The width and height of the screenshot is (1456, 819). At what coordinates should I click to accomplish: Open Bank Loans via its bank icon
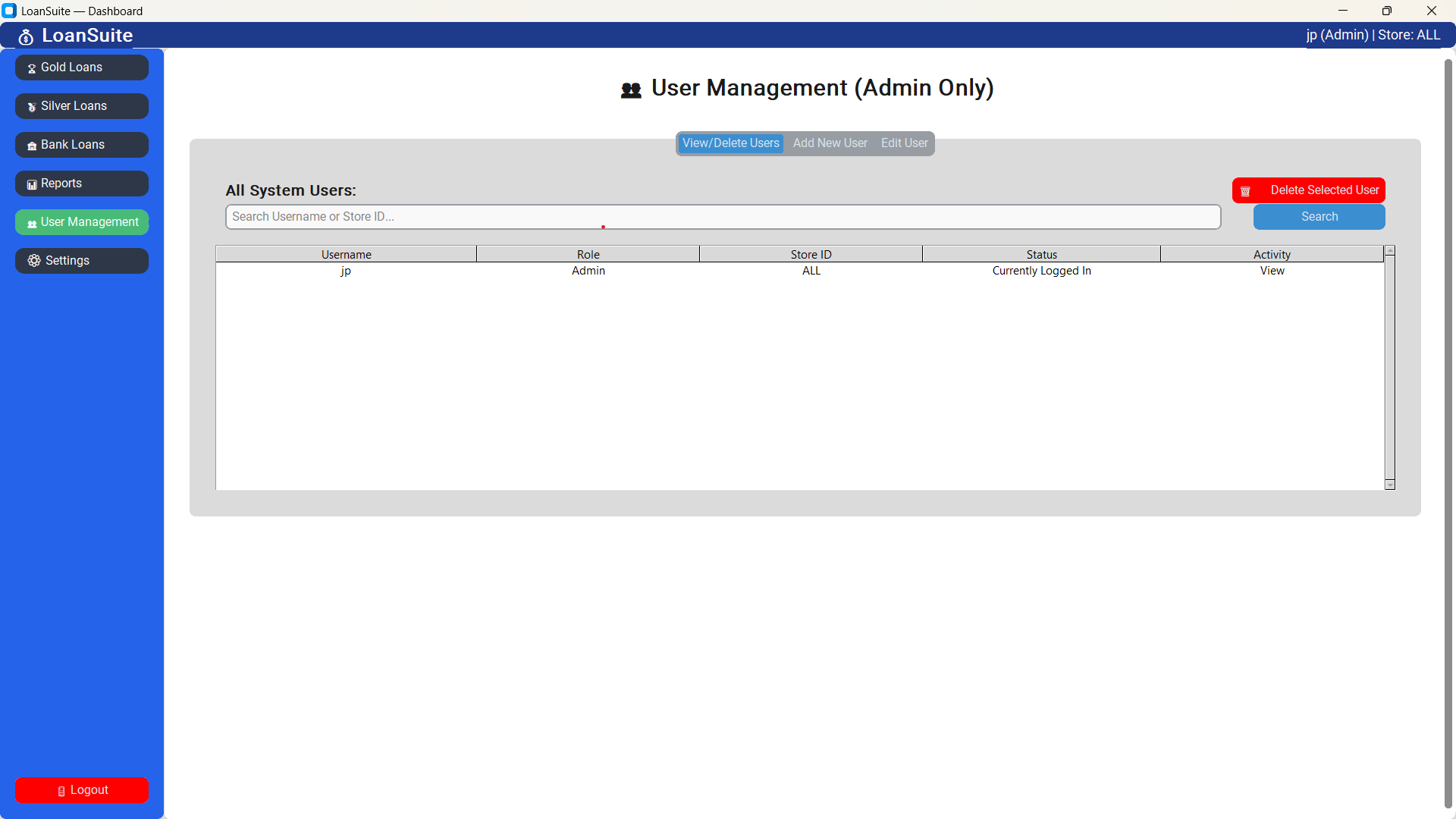tap(31, 145)
